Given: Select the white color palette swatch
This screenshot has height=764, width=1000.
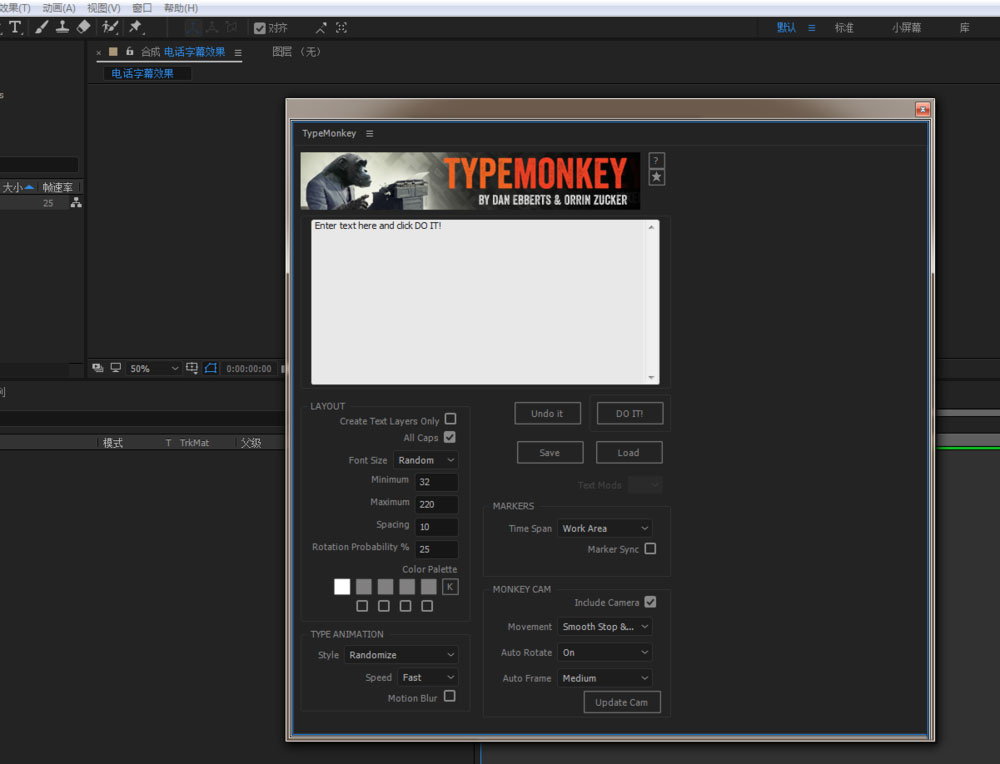Looking at the screenshot, I should point(342,587).
